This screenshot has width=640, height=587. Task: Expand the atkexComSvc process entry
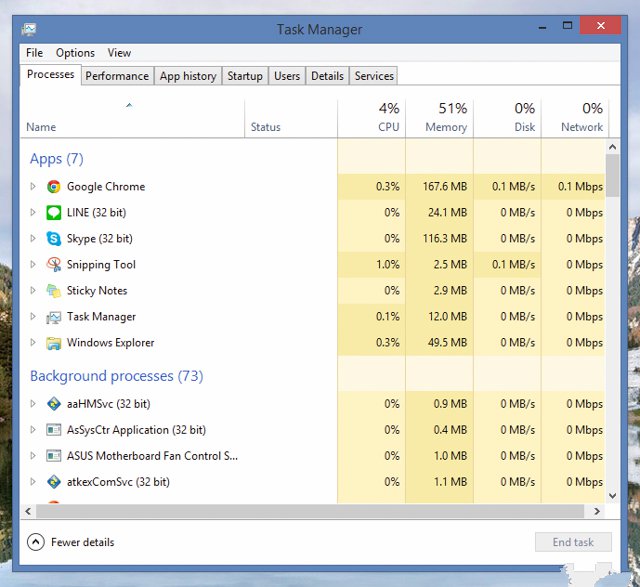(x=33, y=482)
